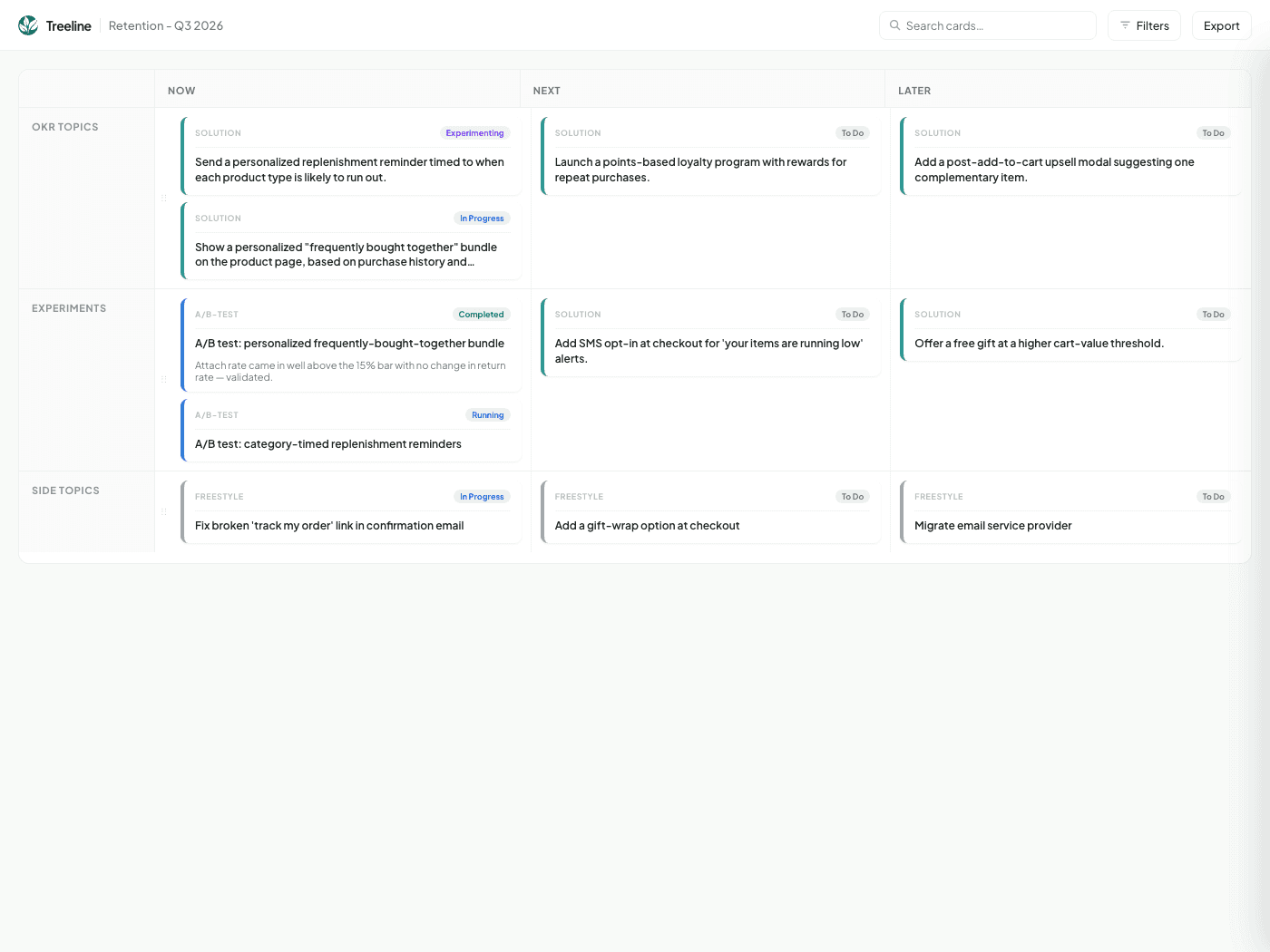Viewport: 1270px width, 952px height.
Task: Select the NEXT column header
Action: (547, 91)
